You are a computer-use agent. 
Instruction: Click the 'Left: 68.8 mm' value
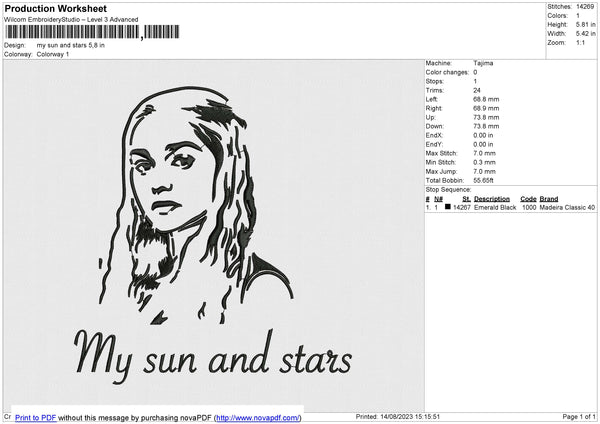coord(486,99)
